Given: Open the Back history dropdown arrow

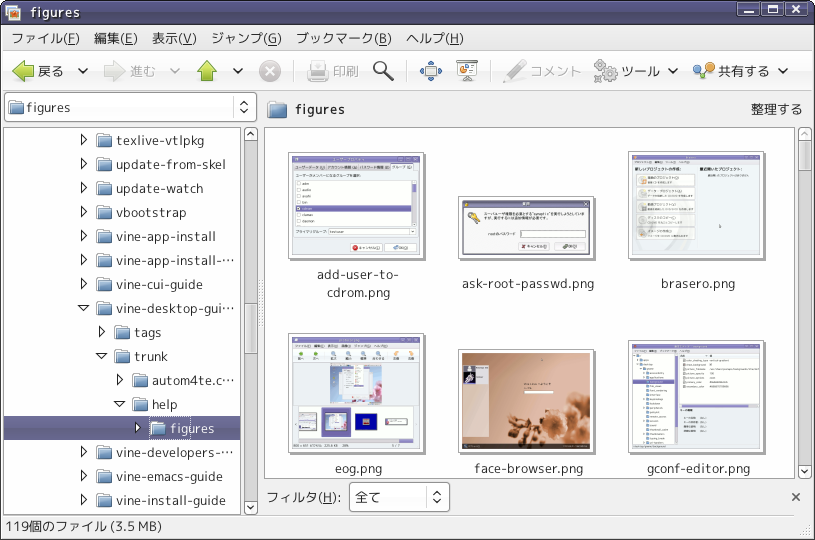Looking at the screenshot, I should click(x=83, y=71).
